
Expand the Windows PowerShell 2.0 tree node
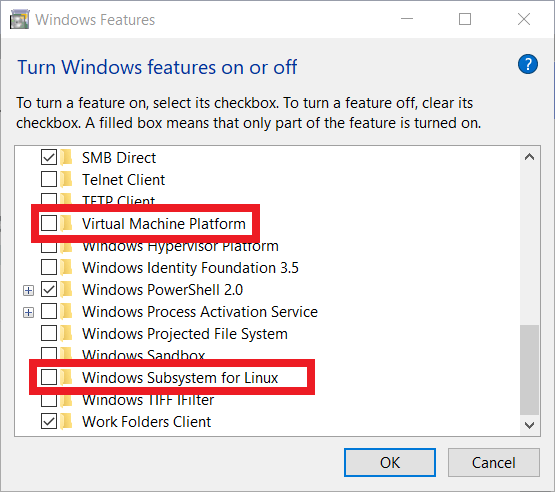click(x=28, y=291)
